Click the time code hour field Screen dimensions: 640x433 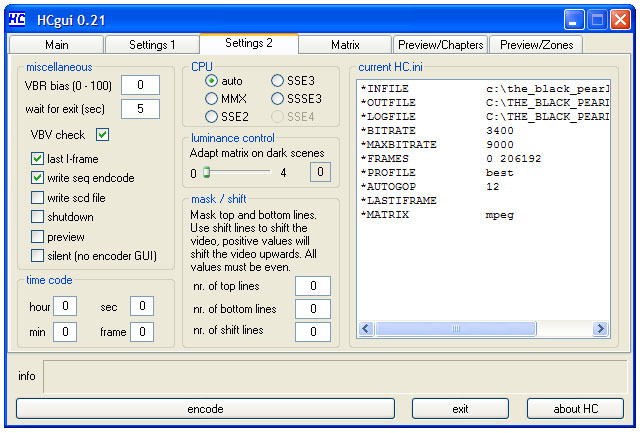pos(65,306)
